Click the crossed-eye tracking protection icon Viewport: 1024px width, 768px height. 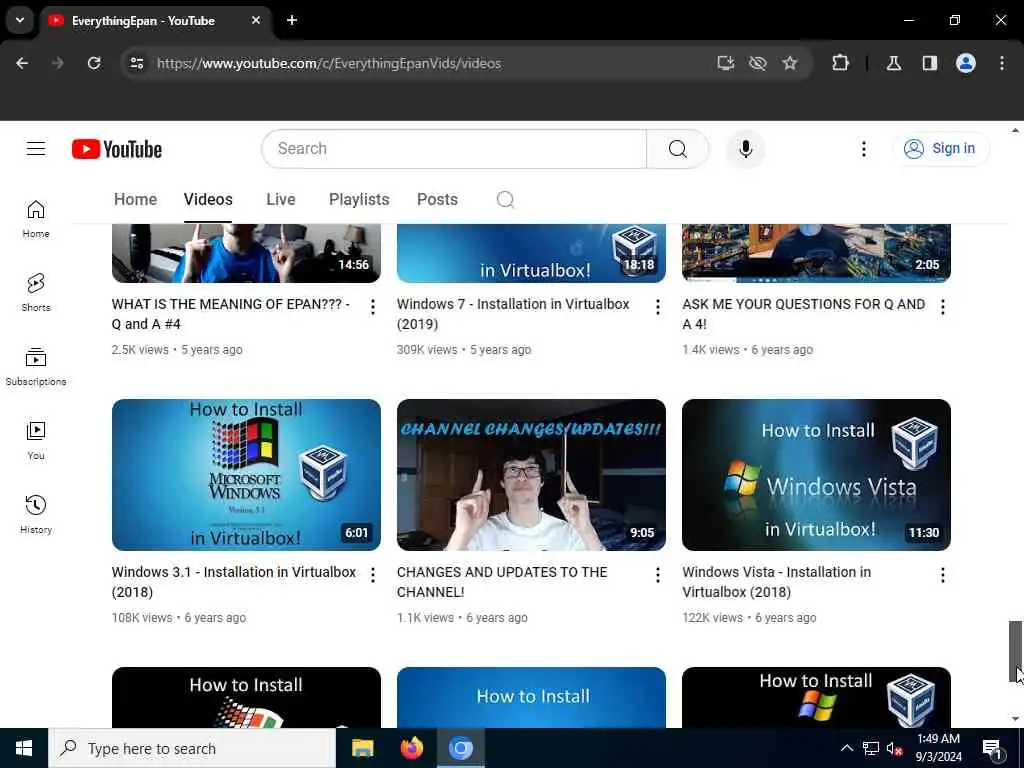(x=758, y=63)
